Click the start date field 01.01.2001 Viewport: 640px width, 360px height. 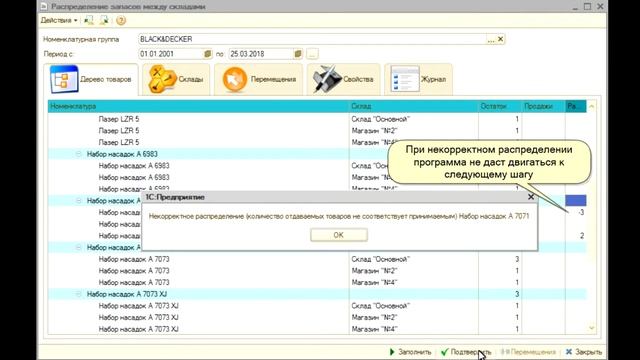point(171,54)
